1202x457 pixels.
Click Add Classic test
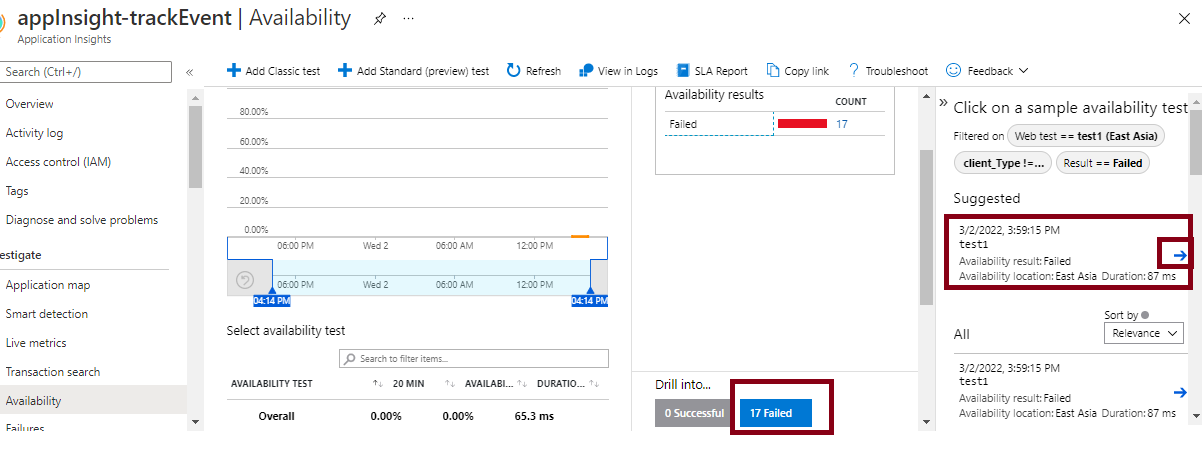coord(273,71)
